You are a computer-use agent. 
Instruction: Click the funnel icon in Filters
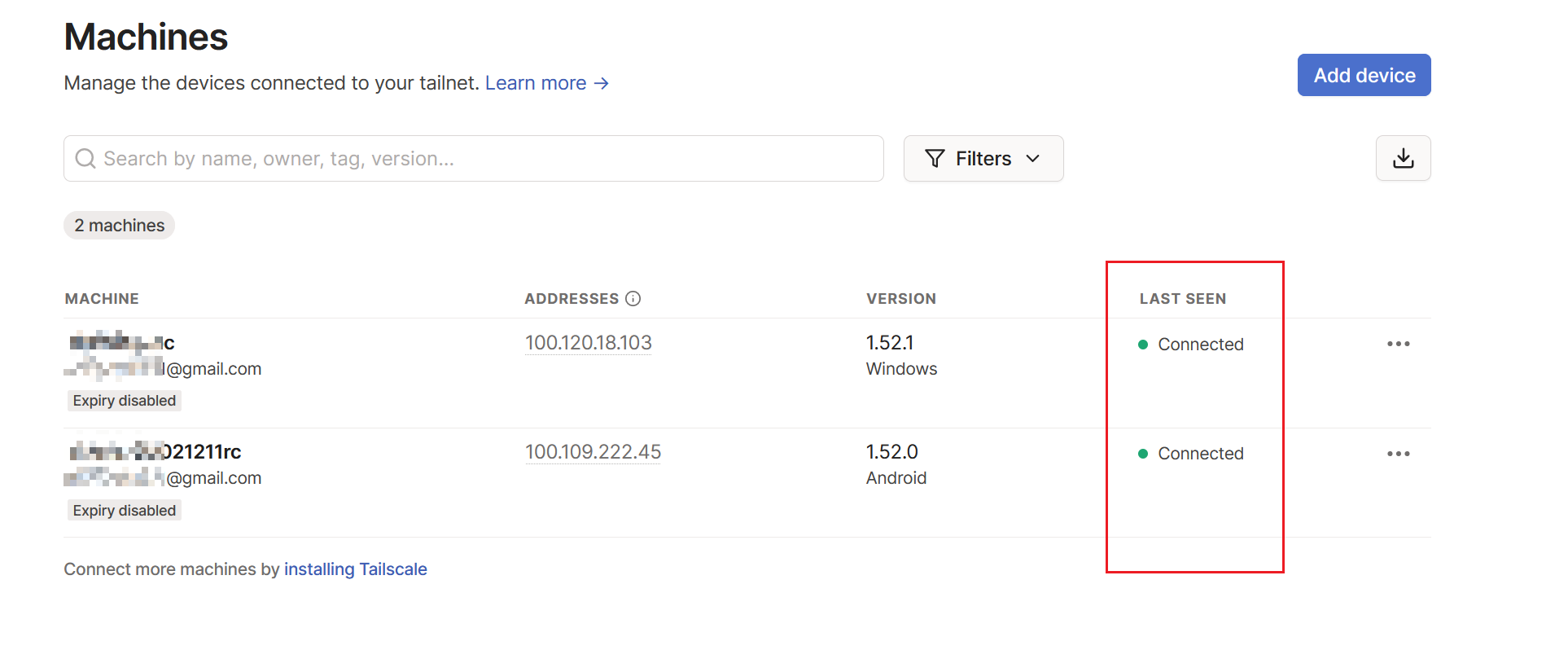coord(935,159)
